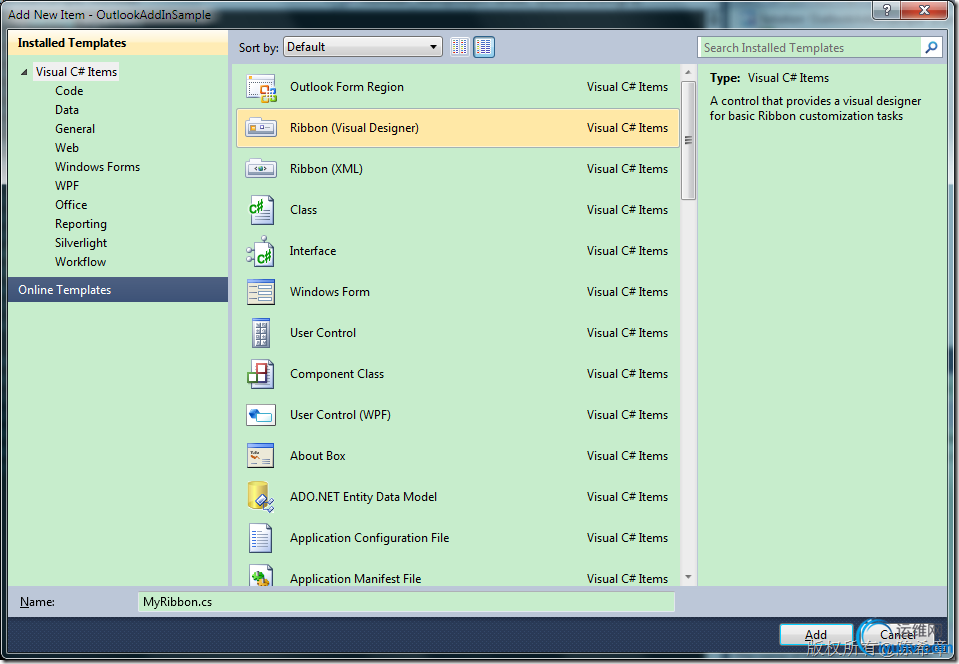Viewport: 959px width, 664px height.
Task: Click the Name field containing MyRibbon.cs
Action: (406, 602)
